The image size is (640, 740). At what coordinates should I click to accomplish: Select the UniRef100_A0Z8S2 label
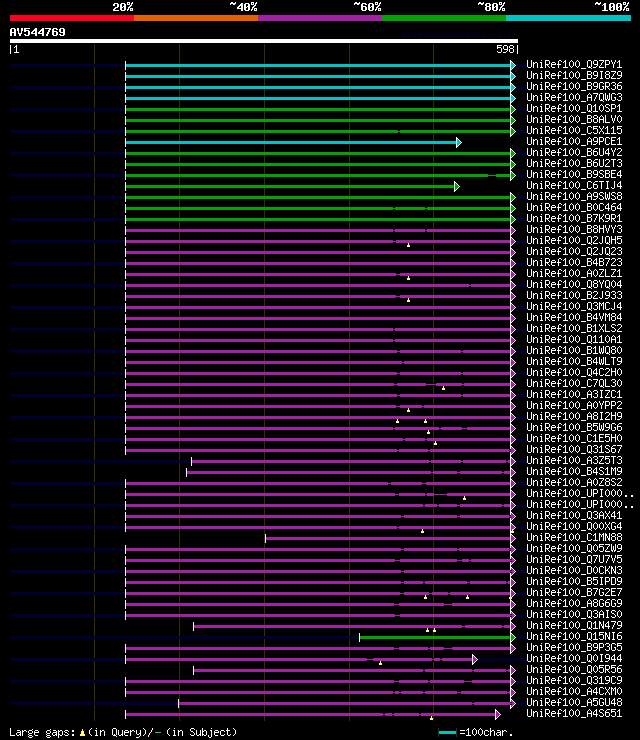[574, 483]
